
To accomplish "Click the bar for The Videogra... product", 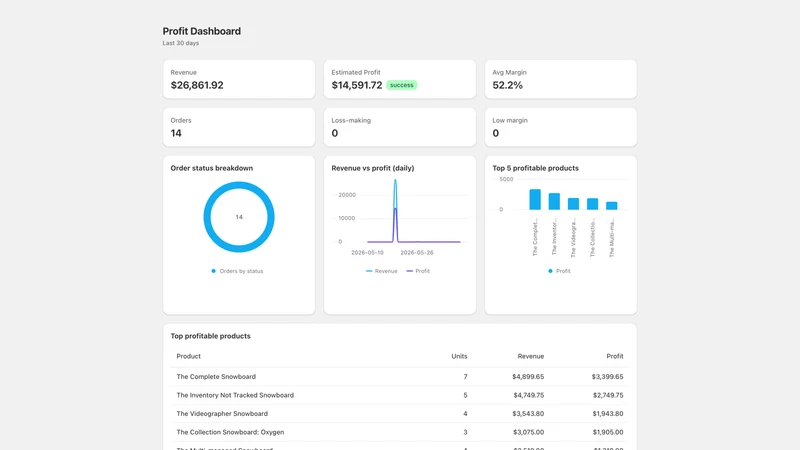I will [x=573, y=204].
